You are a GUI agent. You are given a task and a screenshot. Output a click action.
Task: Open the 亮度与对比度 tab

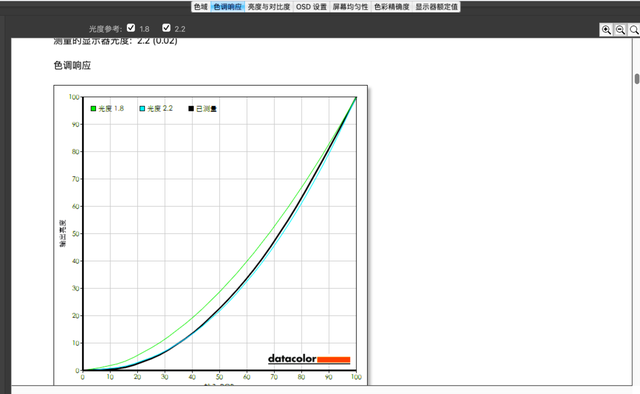click(x=269, y=7)
